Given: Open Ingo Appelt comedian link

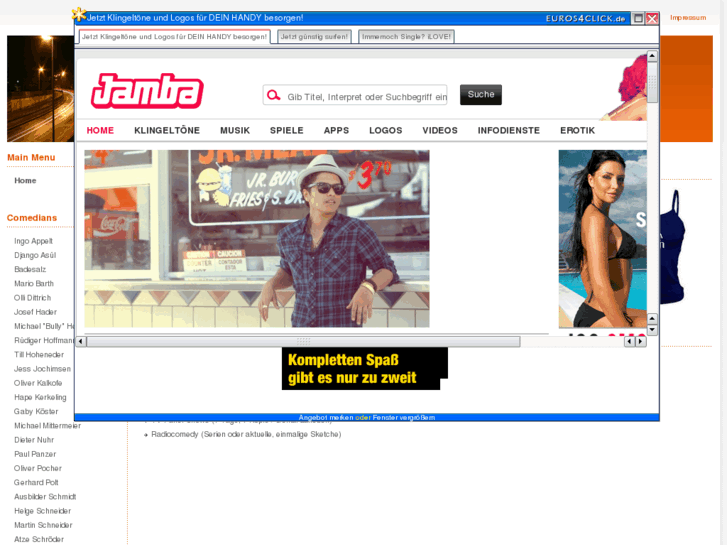Looking at the screenshot, I should 33,241.
